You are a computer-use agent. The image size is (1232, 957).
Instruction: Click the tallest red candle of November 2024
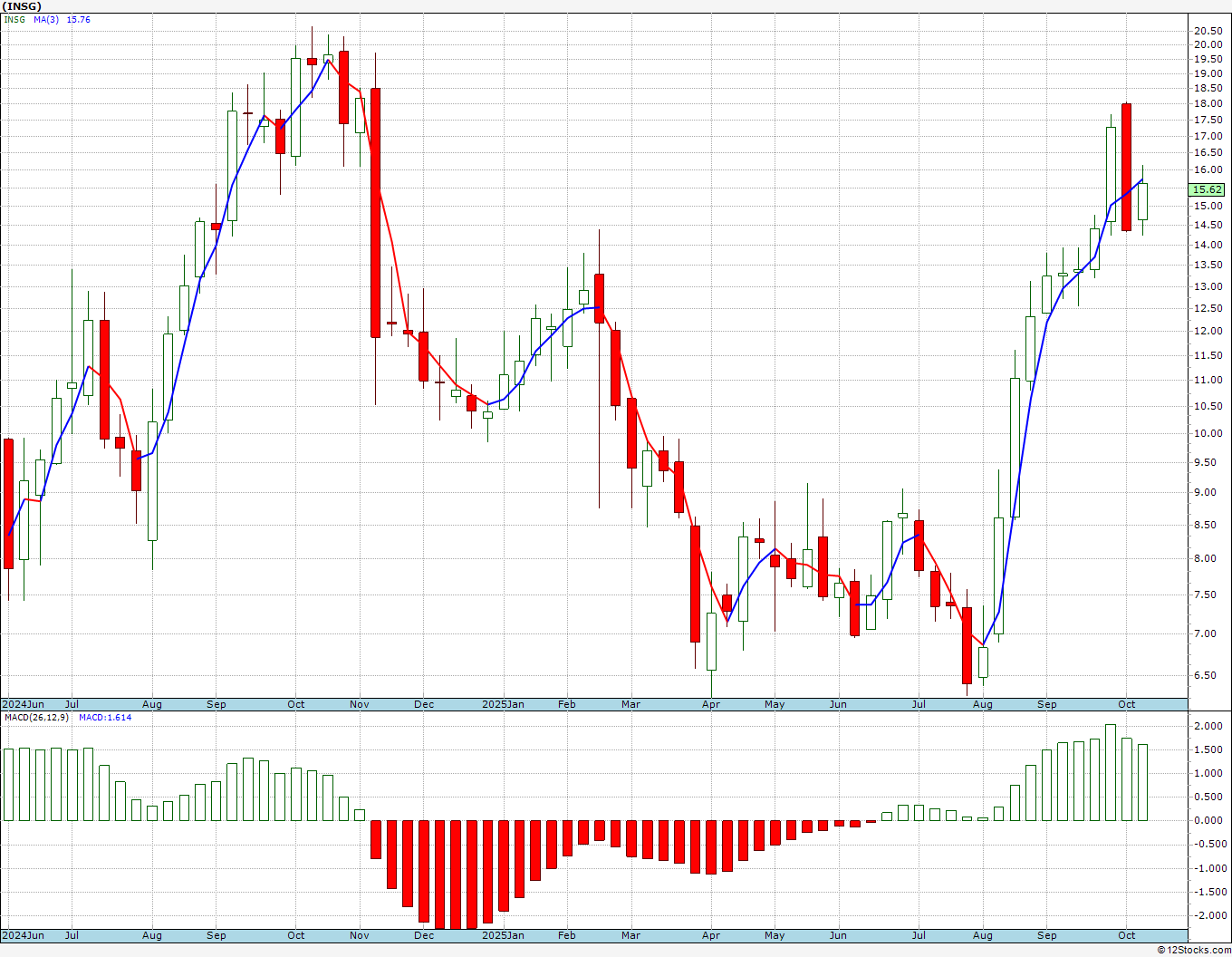point(375,212)
